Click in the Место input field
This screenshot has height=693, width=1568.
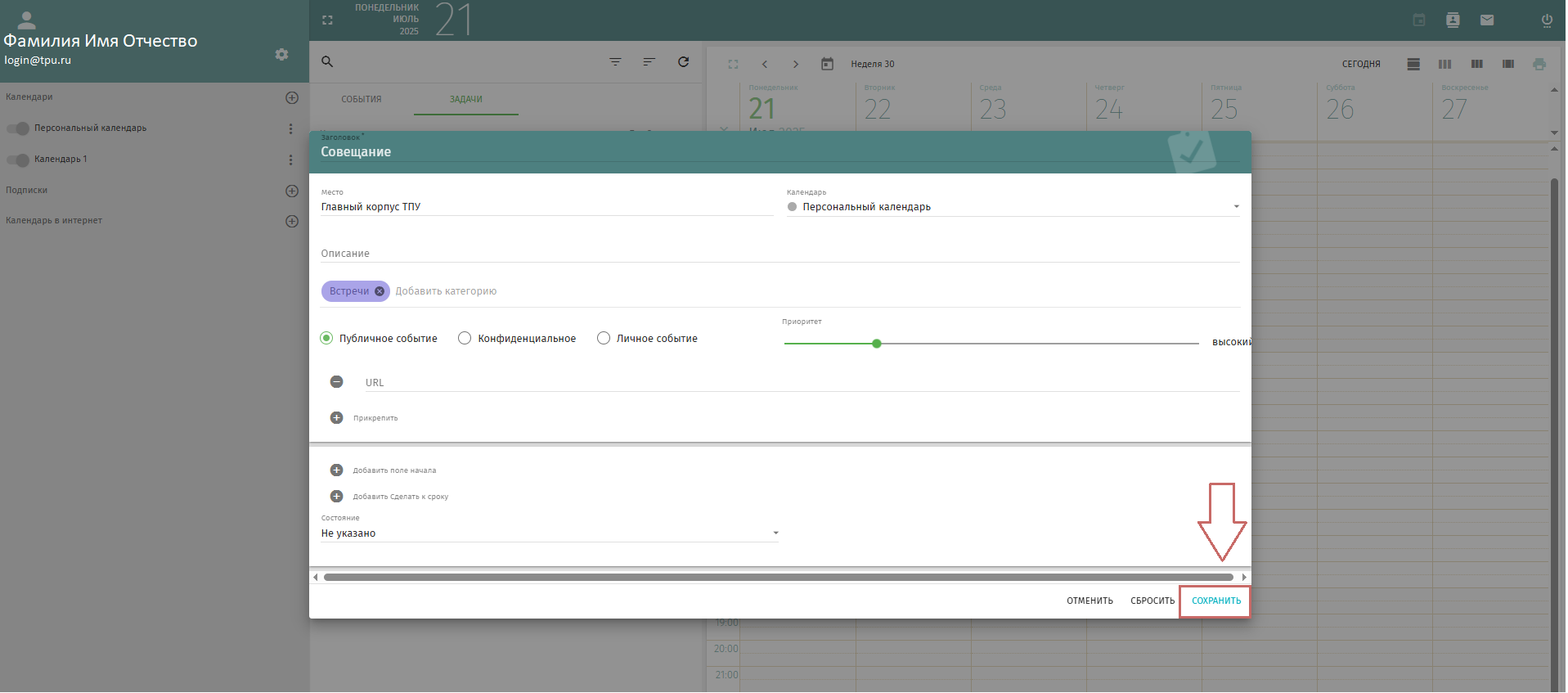tap(547, 207)
